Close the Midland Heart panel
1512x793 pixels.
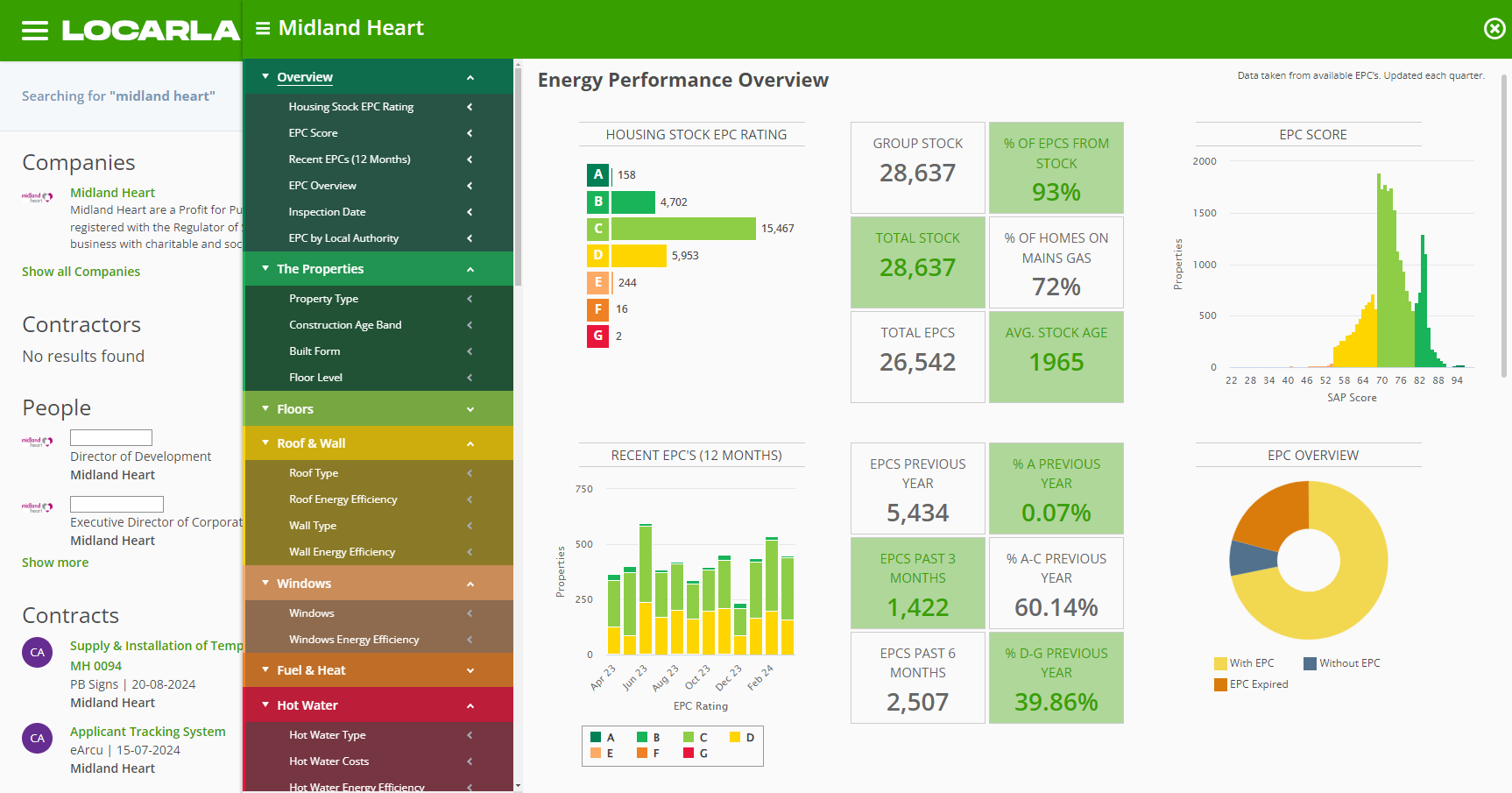click(x=1494, y=29)
